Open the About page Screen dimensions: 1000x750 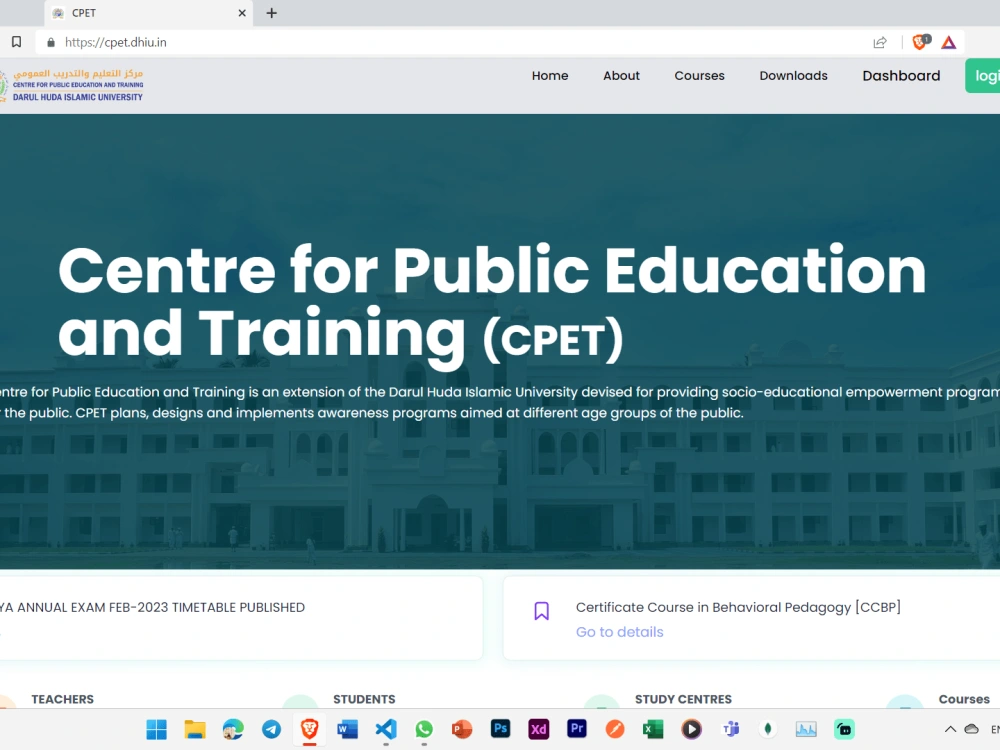click(621, 75)
